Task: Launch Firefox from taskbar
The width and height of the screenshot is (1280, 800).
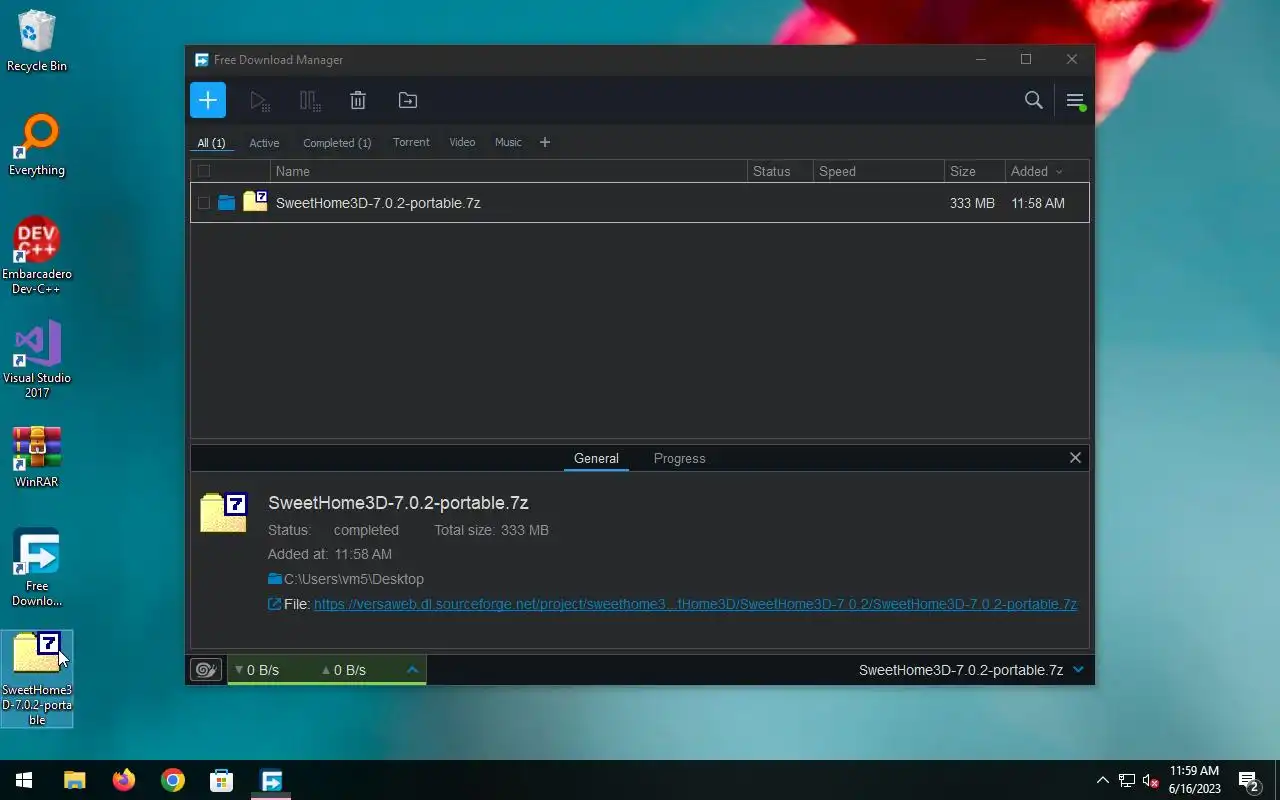Action: (124, 780)
